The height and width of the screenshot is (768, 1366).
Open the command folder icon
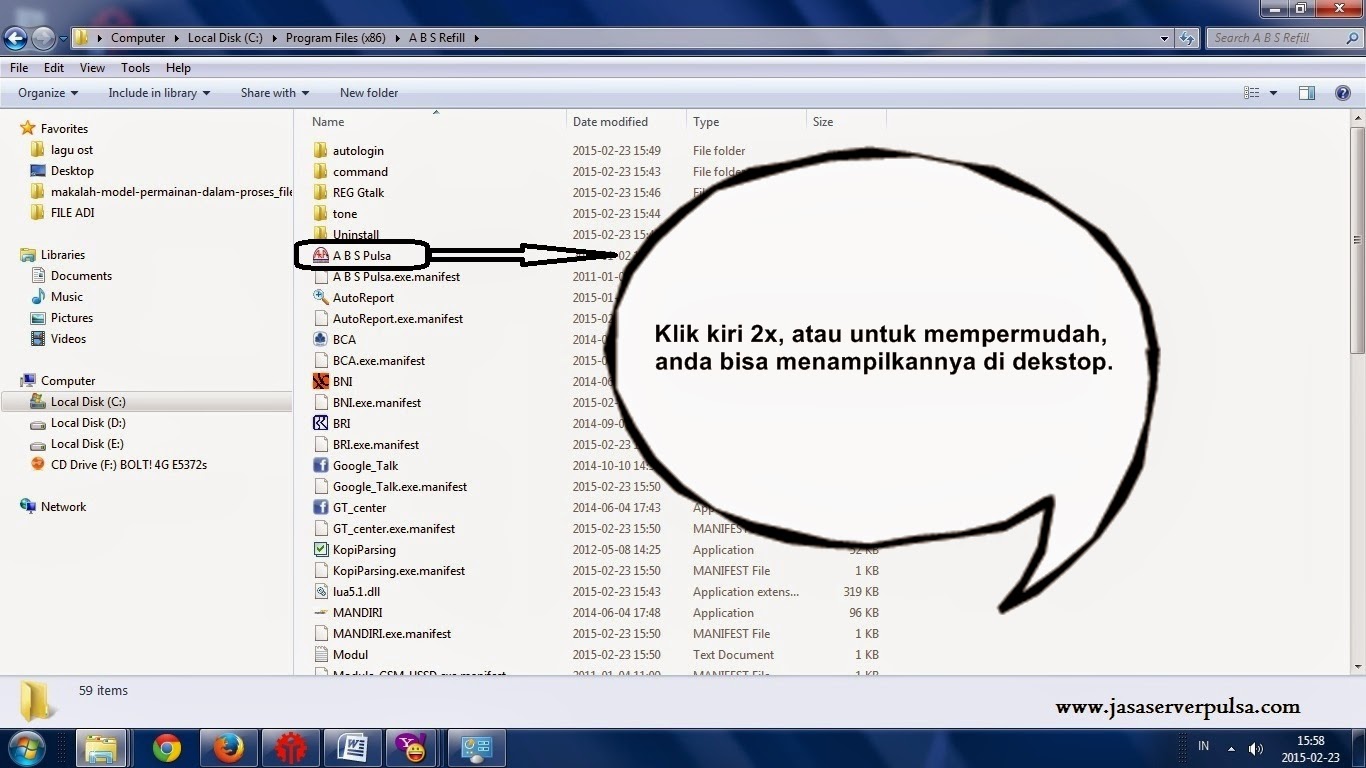click(x=320, y=171)
